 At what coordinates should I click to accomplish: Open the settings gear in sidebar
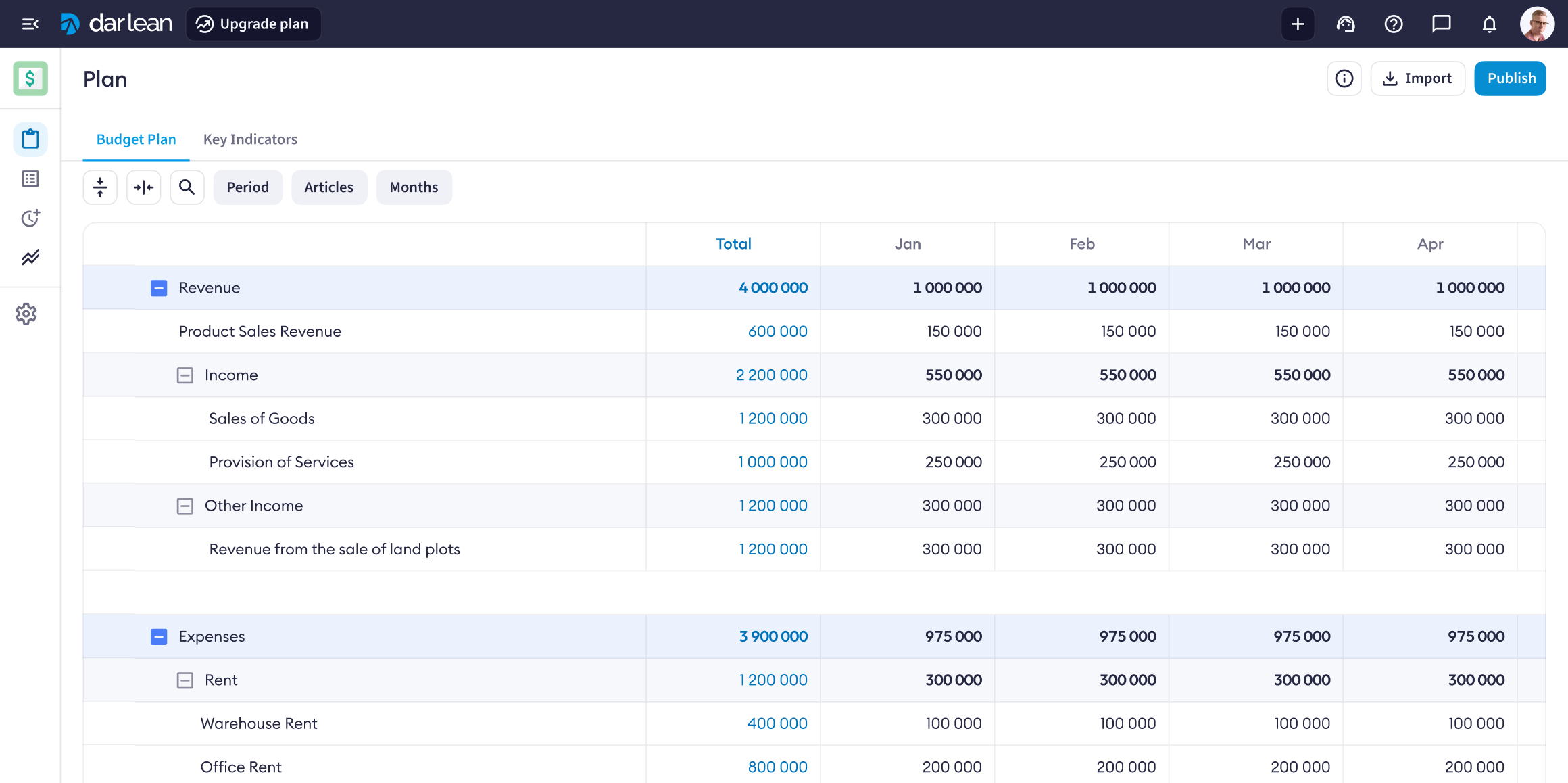click(26, 314)
